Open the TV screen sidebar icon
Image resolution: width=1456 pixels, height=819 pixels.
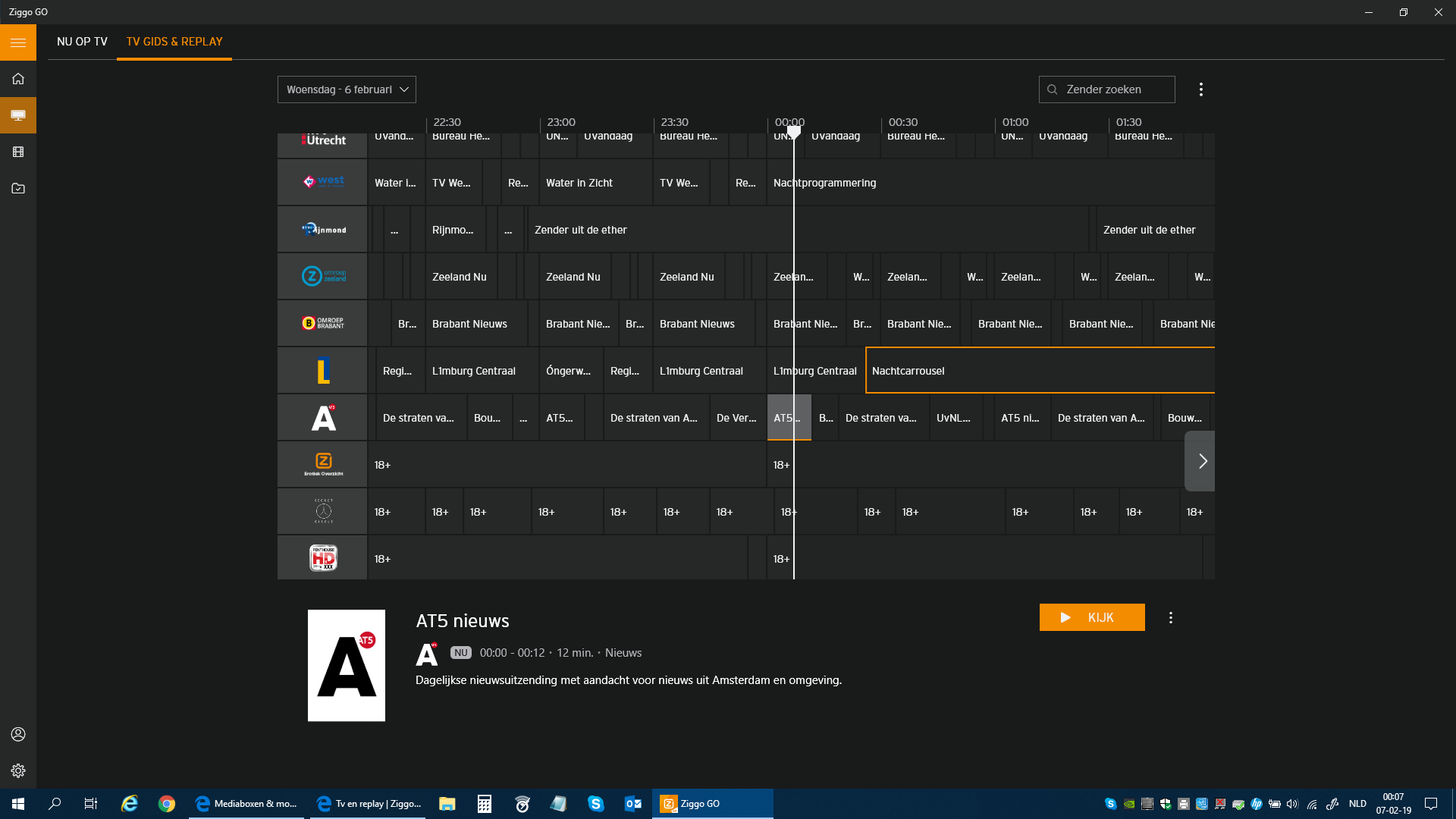18,115
